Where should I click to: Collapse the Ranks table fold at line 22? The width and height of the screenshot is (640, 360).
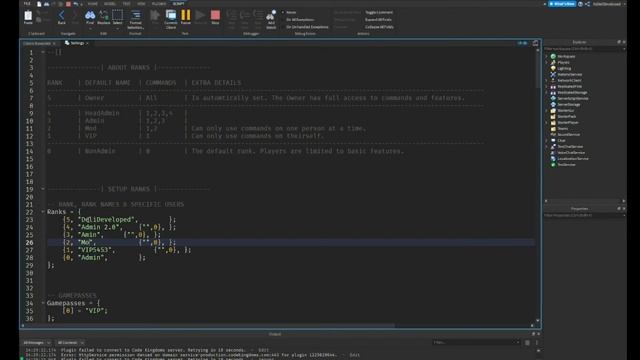(43, 212)
